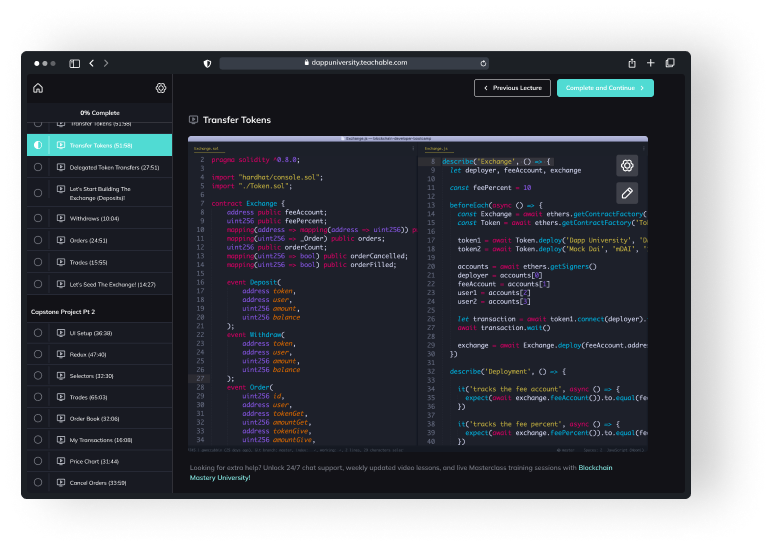
Task: Open Delegated Token Transfers lecture
Action: coord(114,167)
